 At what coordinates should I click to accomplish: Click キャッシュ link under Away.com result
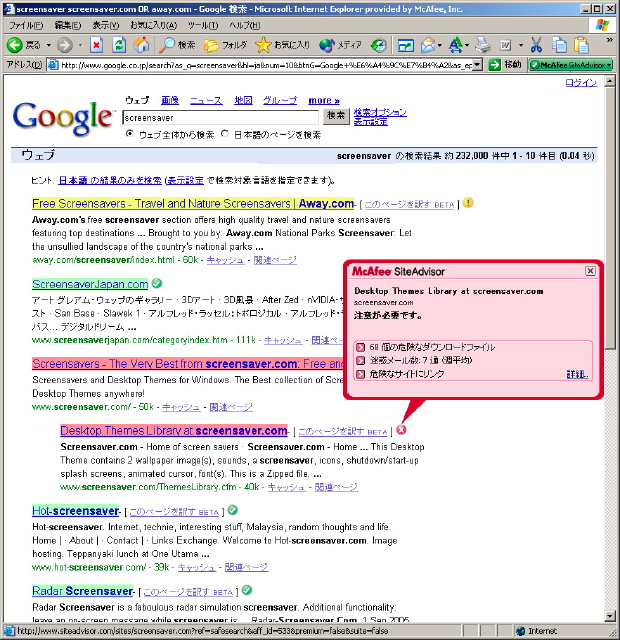(x=225, y=260)
